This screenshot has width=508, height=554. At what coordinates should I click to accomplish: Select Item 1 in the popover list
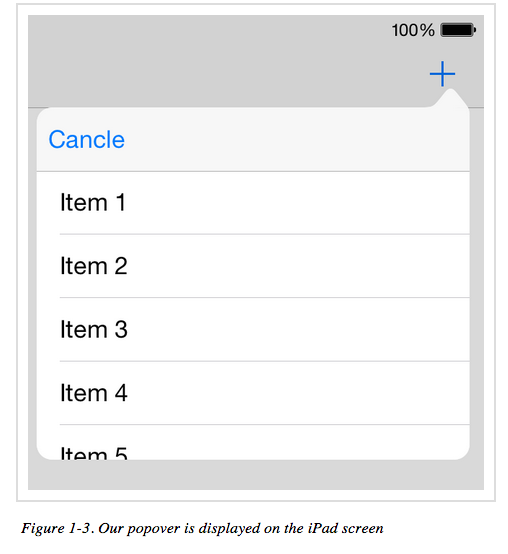pyautogui.click(x=253, y=203)
